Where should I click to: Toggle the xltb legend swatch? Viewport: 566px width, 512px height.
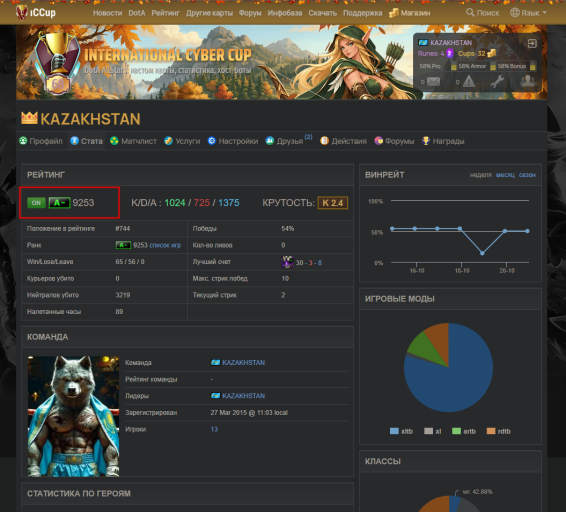click(394, 431)
